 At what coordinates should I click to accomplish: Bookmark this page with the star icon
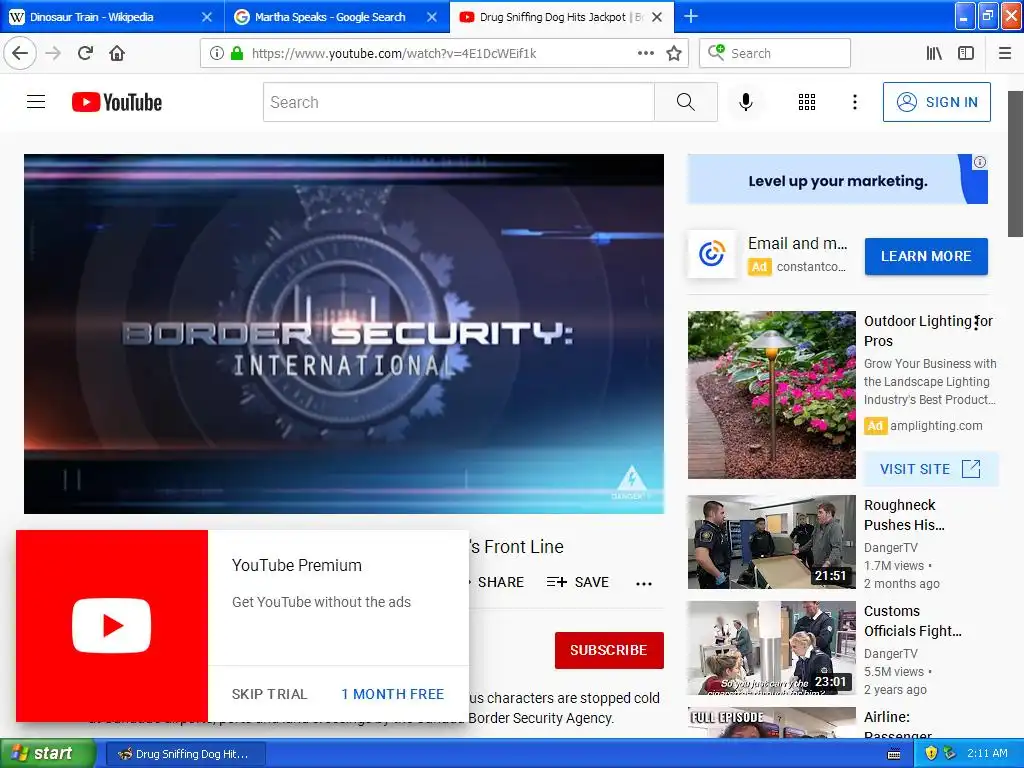click(674, 53)
